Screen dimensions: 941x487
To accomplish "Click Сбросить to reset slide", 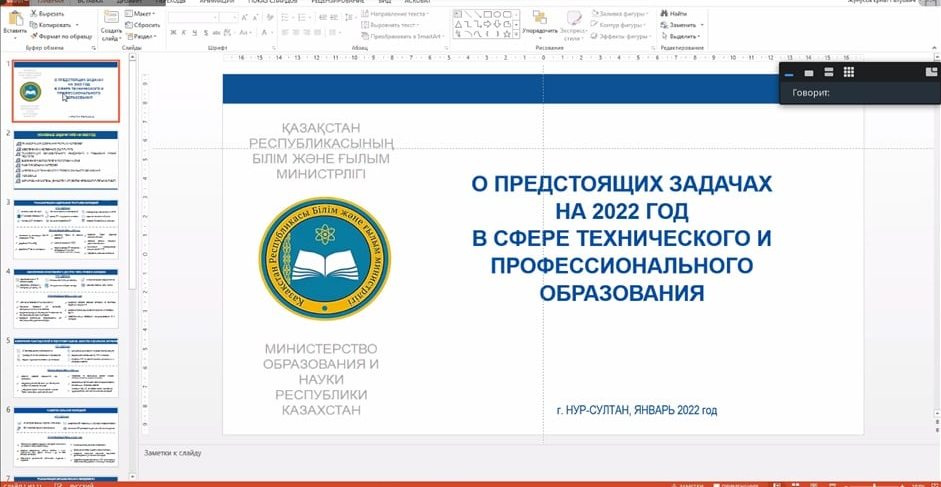I will pyautogui.click(x=142, y=25).
